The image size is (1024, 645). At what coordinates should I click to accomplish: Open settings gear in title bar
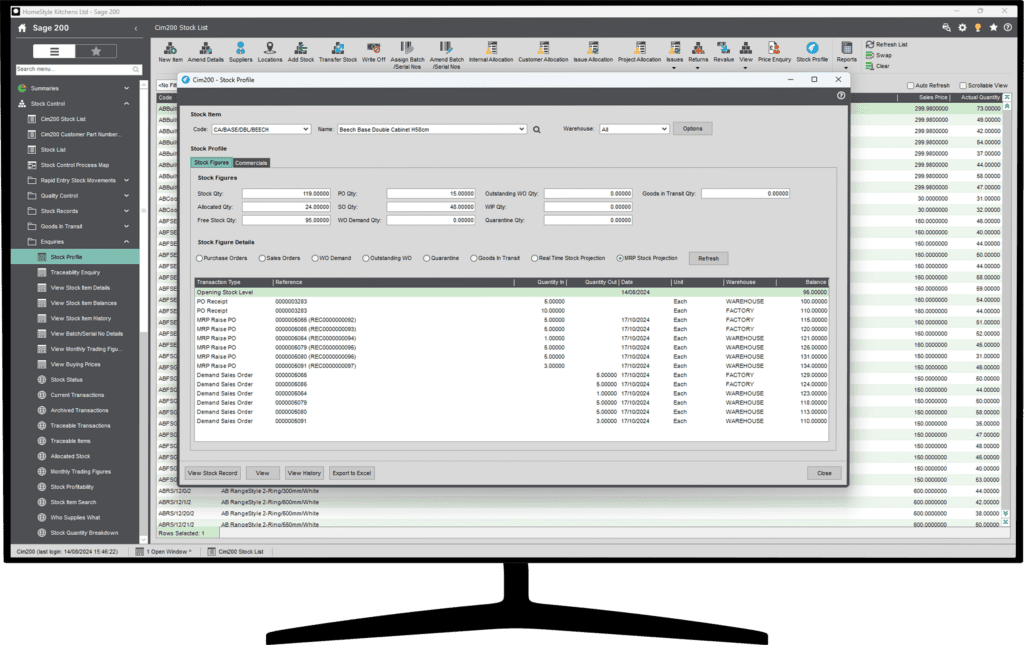click(962, 27)
